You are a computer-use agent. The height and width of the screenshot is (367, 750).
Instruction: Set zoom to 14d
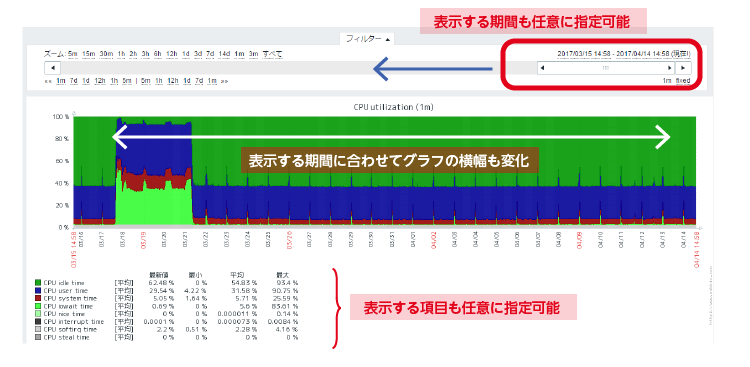pos(224,54)
